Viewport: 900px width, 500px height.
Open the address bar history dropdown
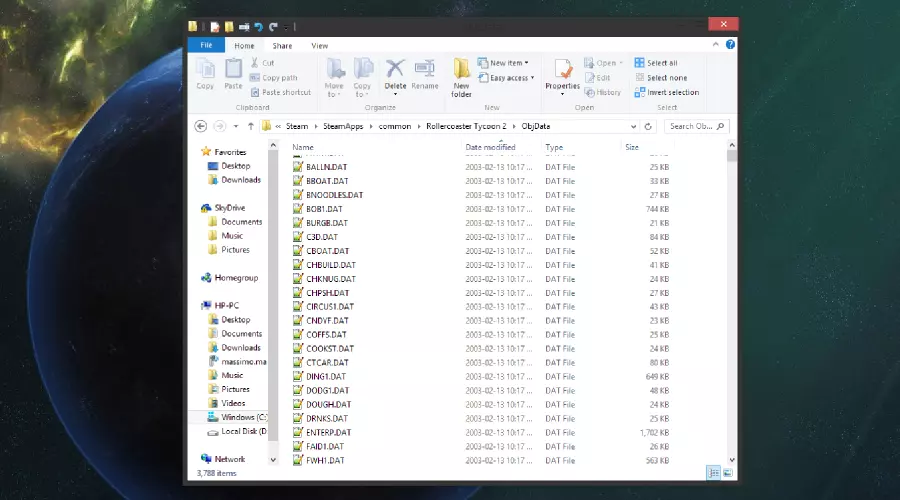point(633,126)
